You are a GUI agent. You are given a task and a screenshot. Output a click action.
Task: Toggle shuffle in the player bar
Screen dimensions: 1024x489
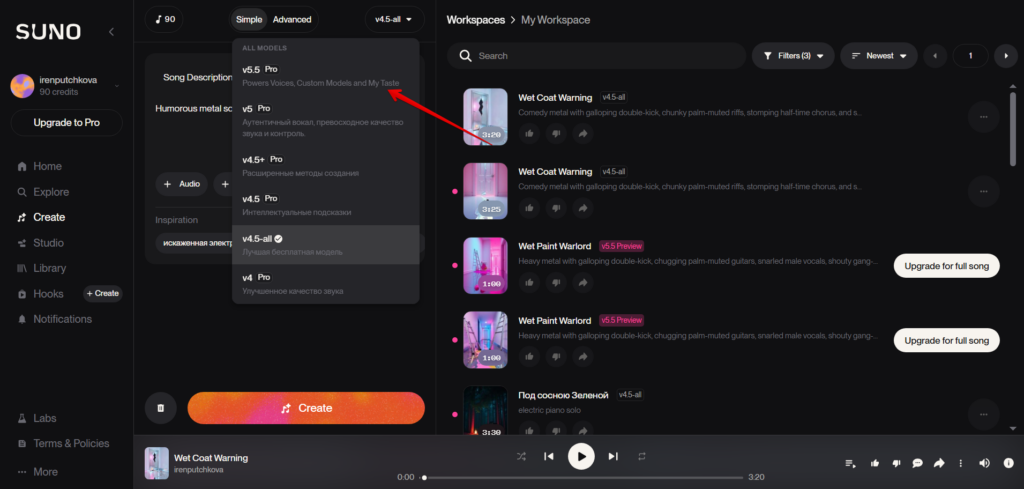pos(521,456)
